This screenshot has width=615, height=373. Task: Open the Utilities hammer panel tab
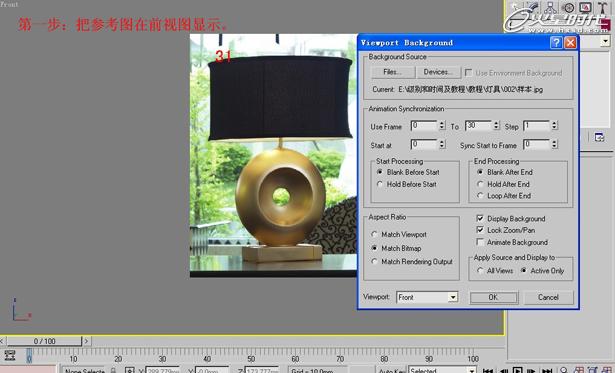point(603,7)
